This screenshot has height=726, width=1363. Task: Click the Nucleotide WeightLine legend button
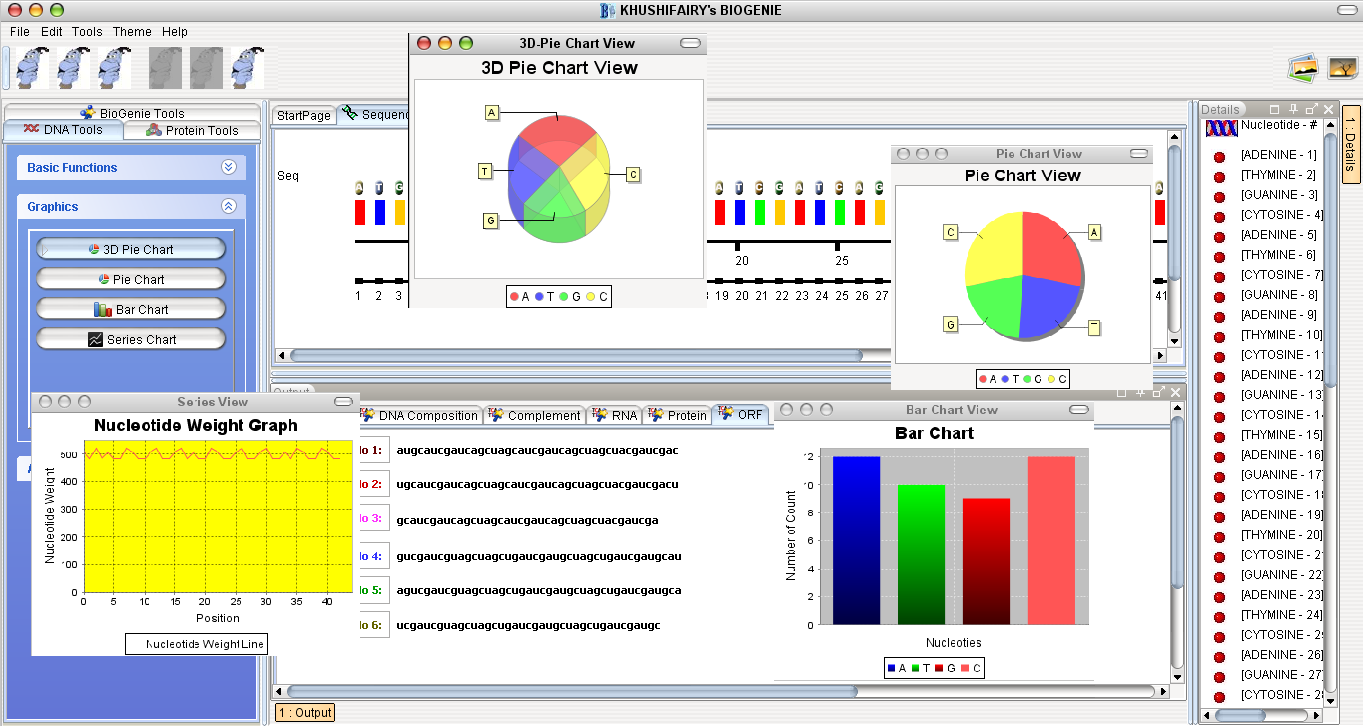tap(196, 643)
